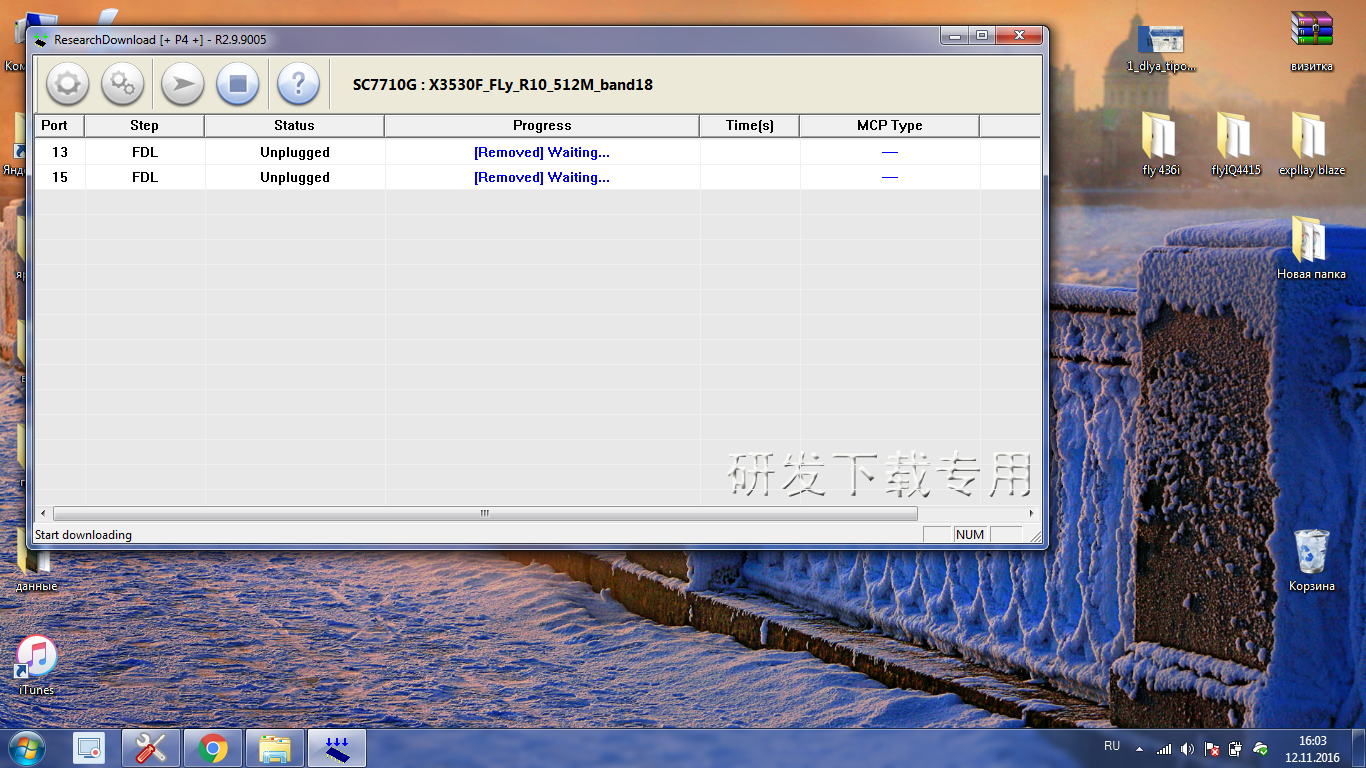The image size is (1366, 768).
Task: Minimize the ResearchDownload window
Action: tap(955, 36)
